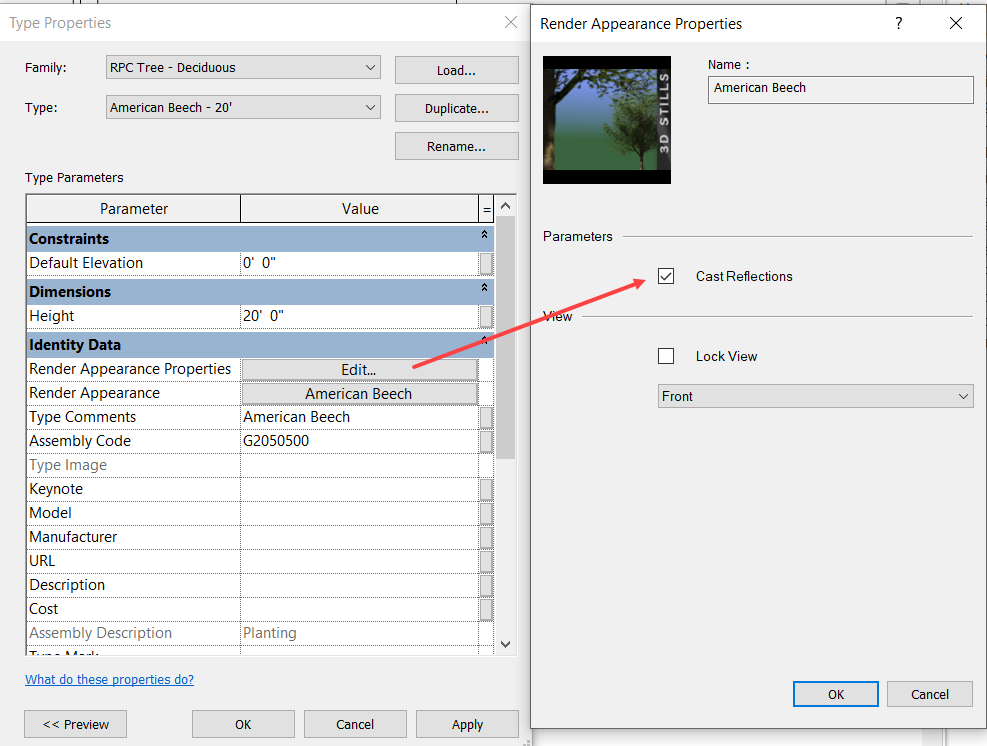
Task: Click the associate parameter button for Cost
Action: (x=486, y=609)
